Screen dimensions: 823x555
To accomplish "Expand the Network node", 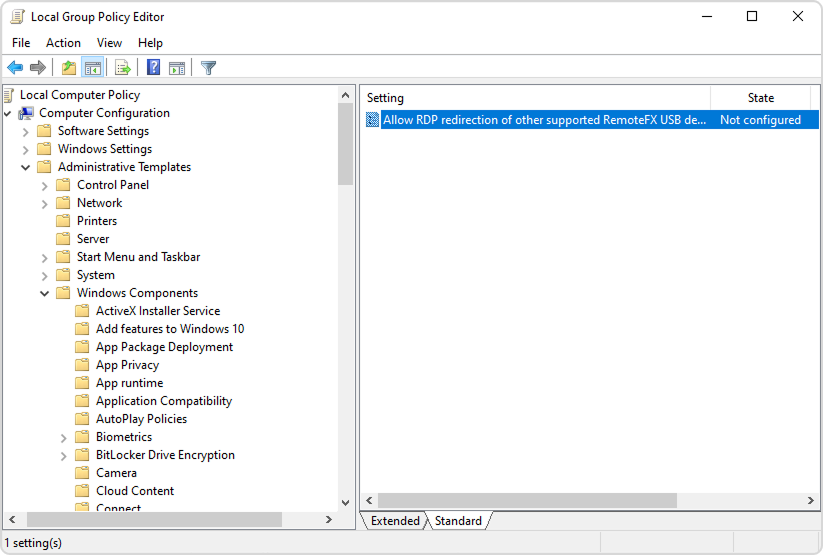I will click(x=45, y=204).
